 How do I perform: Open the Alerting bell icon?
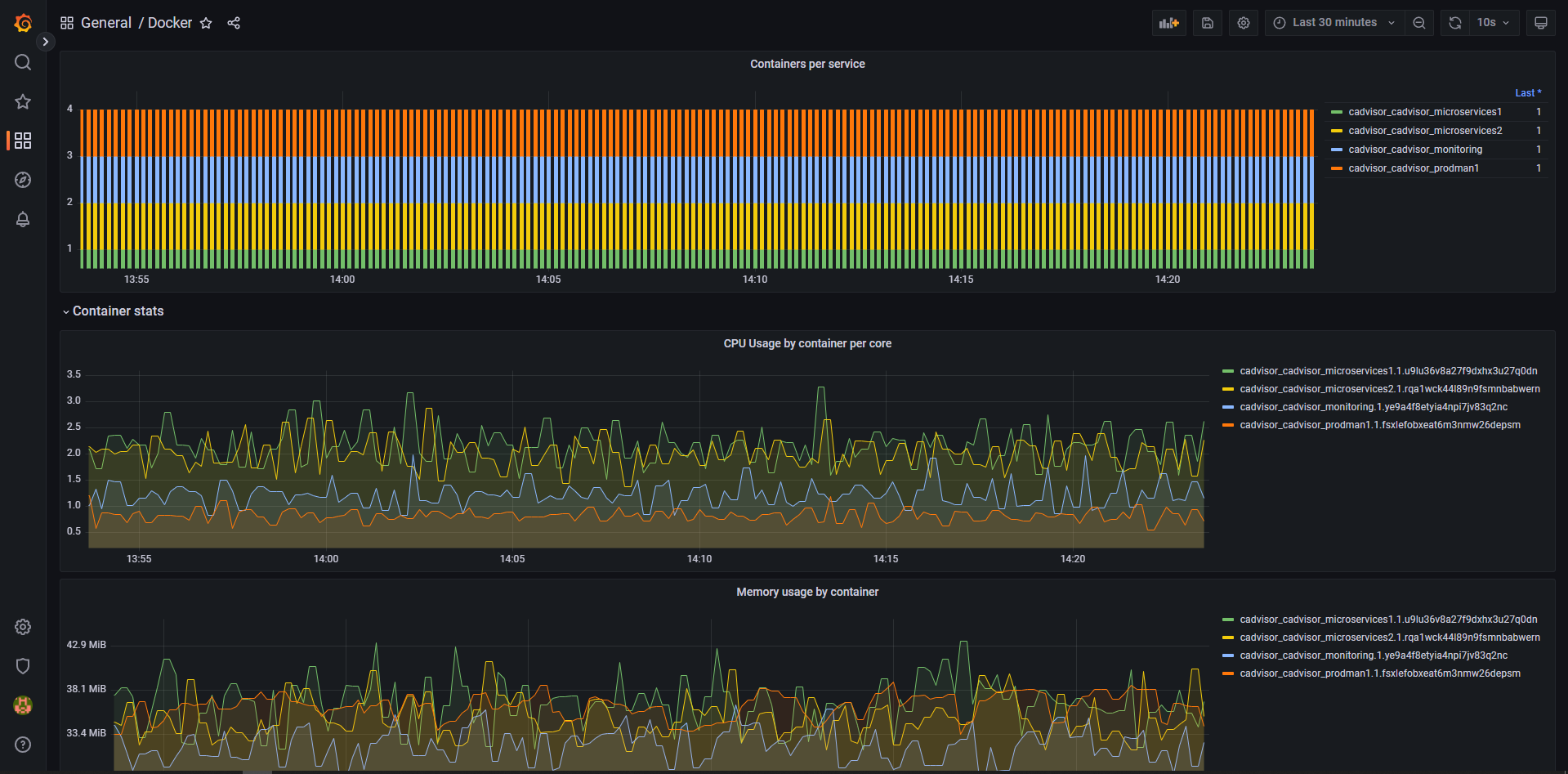(x=23, y=219)
